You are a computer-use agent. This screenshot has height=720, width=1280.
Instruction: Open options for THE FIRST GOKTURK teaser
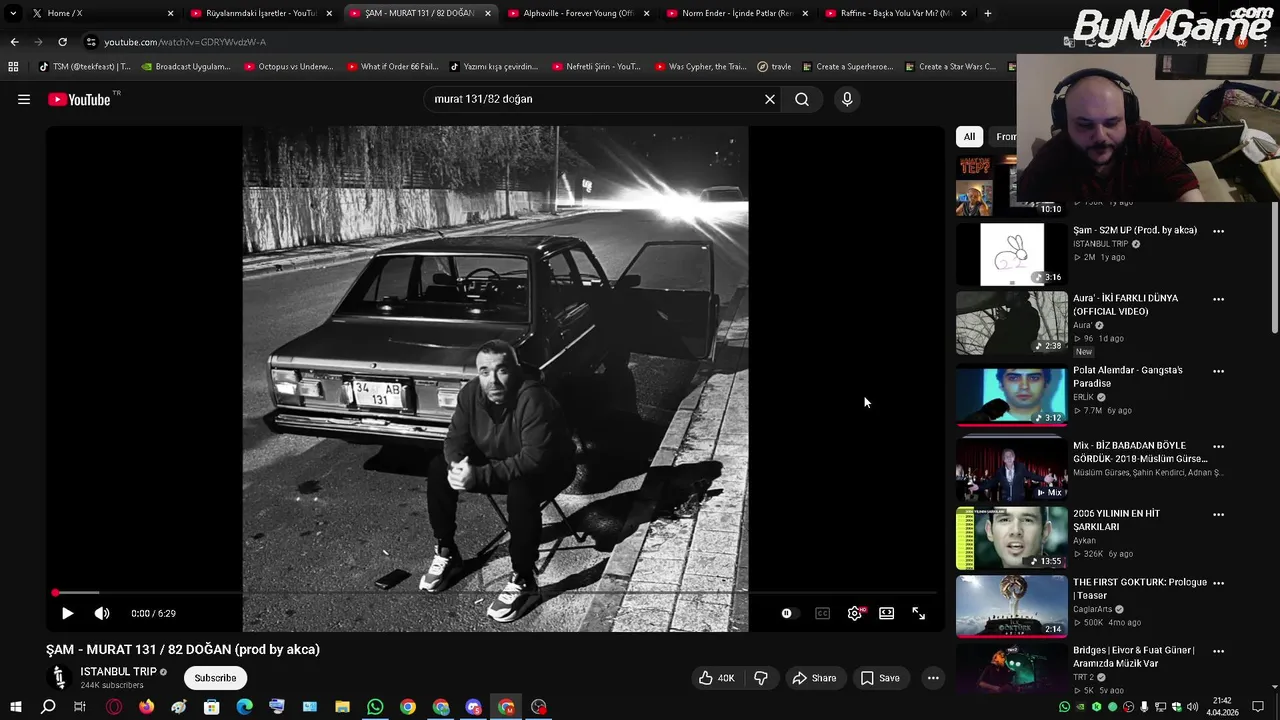(1218, 583)
